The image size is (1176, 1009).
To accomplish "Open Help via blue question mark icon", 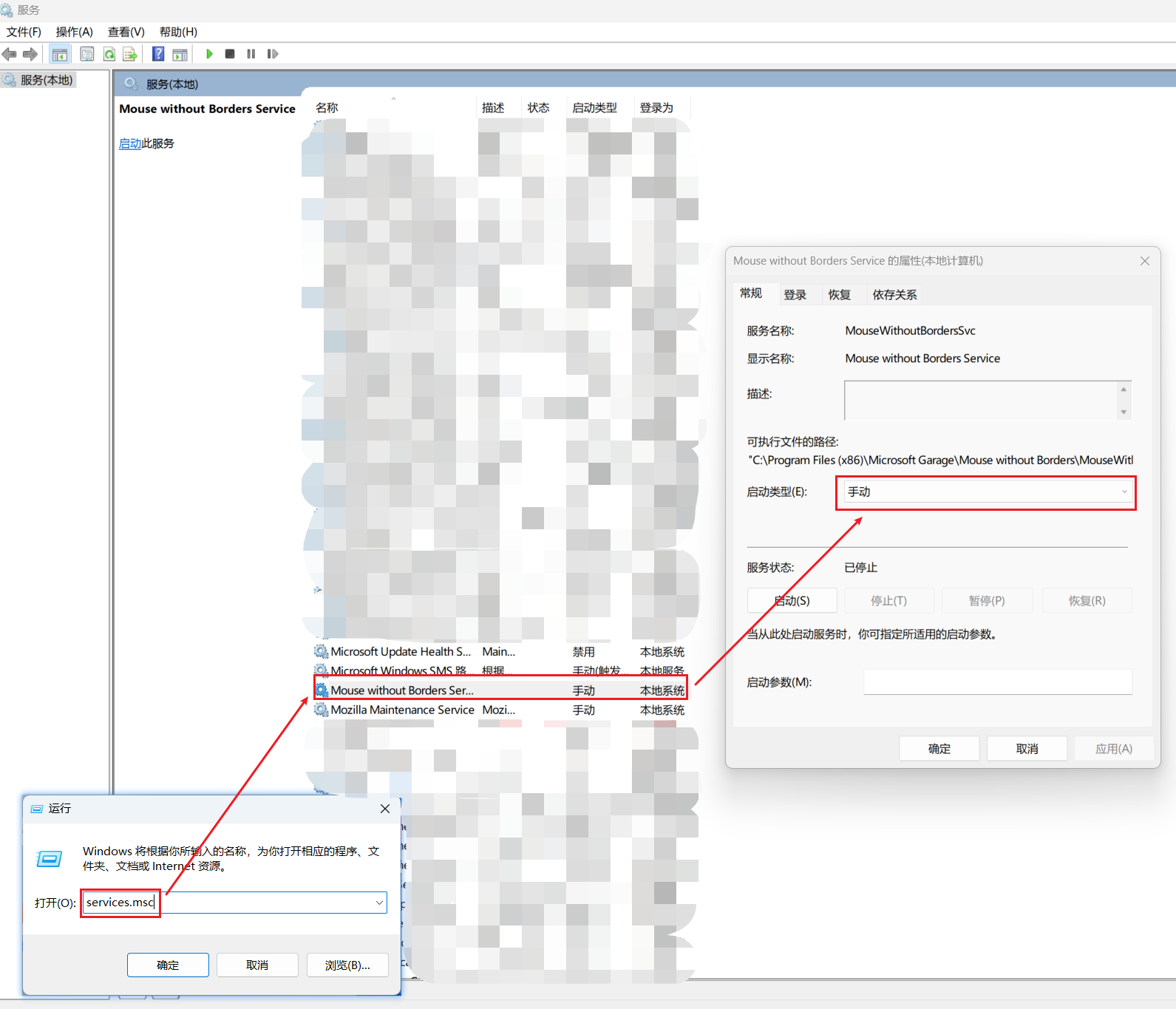I will coord(158,54).
